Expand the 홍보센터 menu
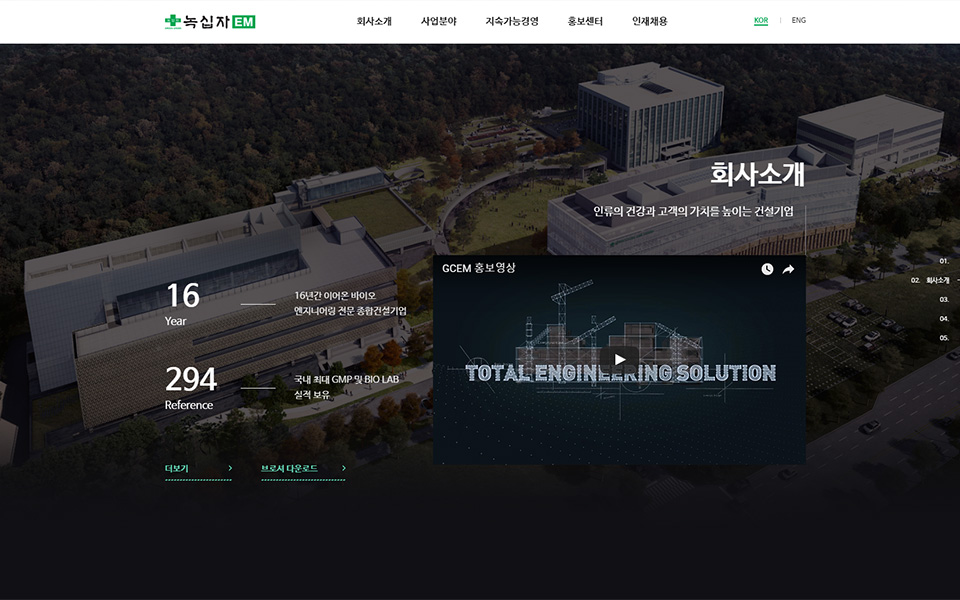960x600 pixels. 585,21
